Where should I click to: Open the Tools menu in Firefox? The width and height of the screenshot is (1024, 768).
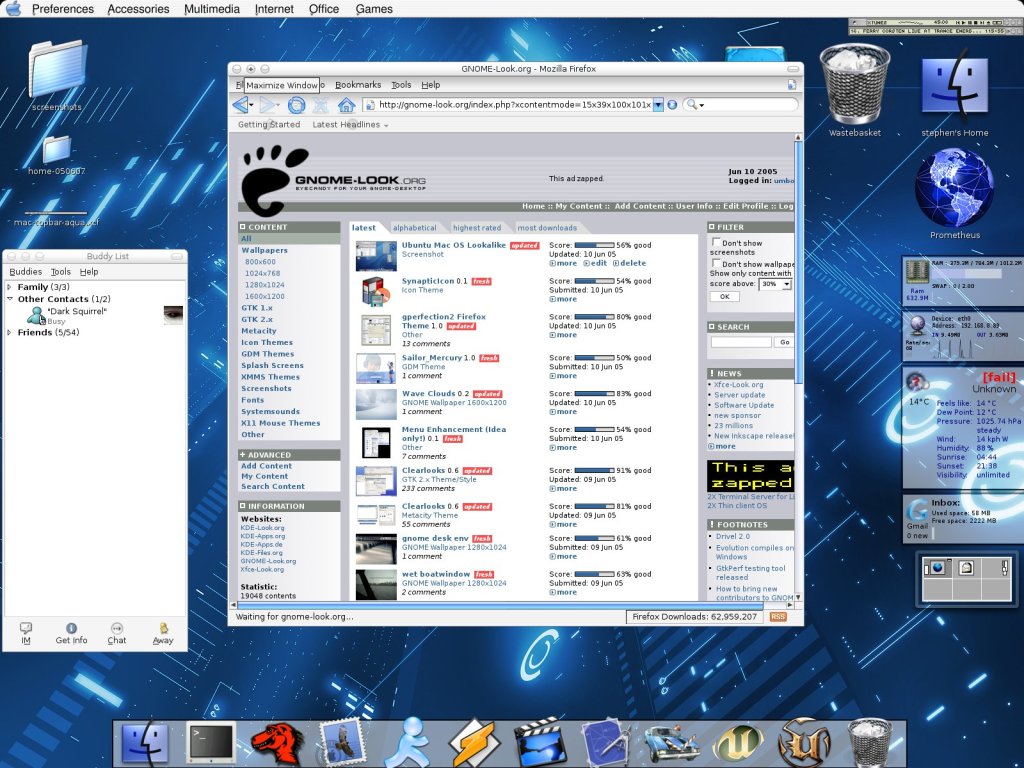point(401,85)
